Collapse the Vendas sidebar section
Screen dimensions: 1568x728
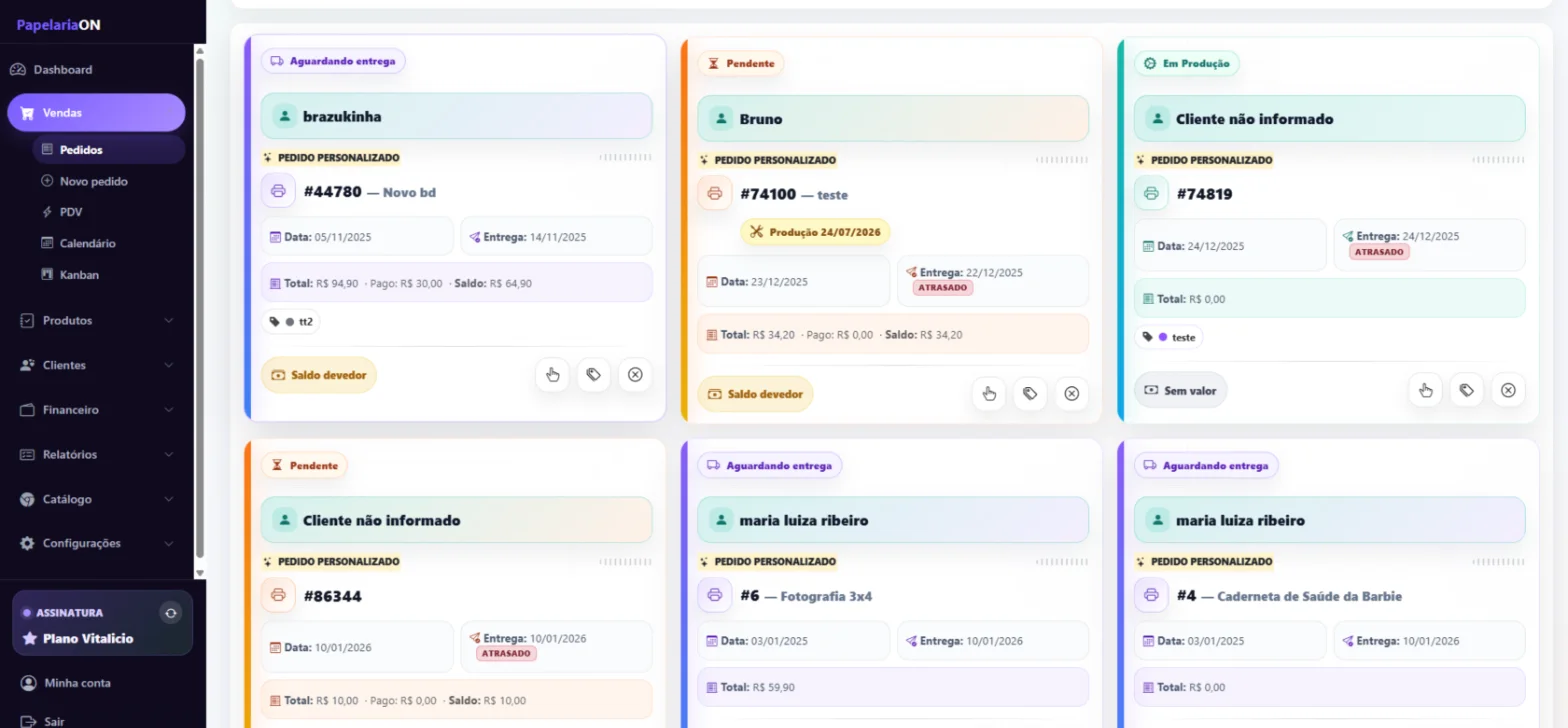tap(96, 113)
